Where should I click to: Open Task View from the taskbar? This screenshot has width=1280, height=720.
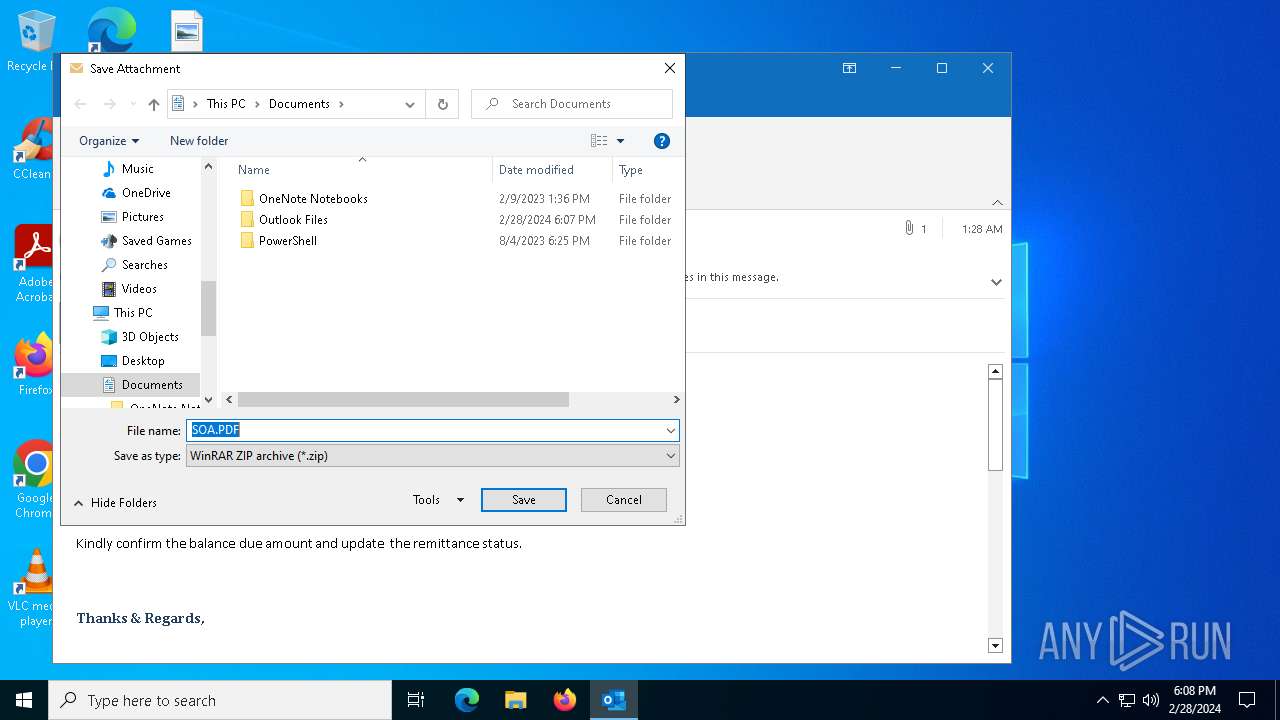click(x=416, y=700)
